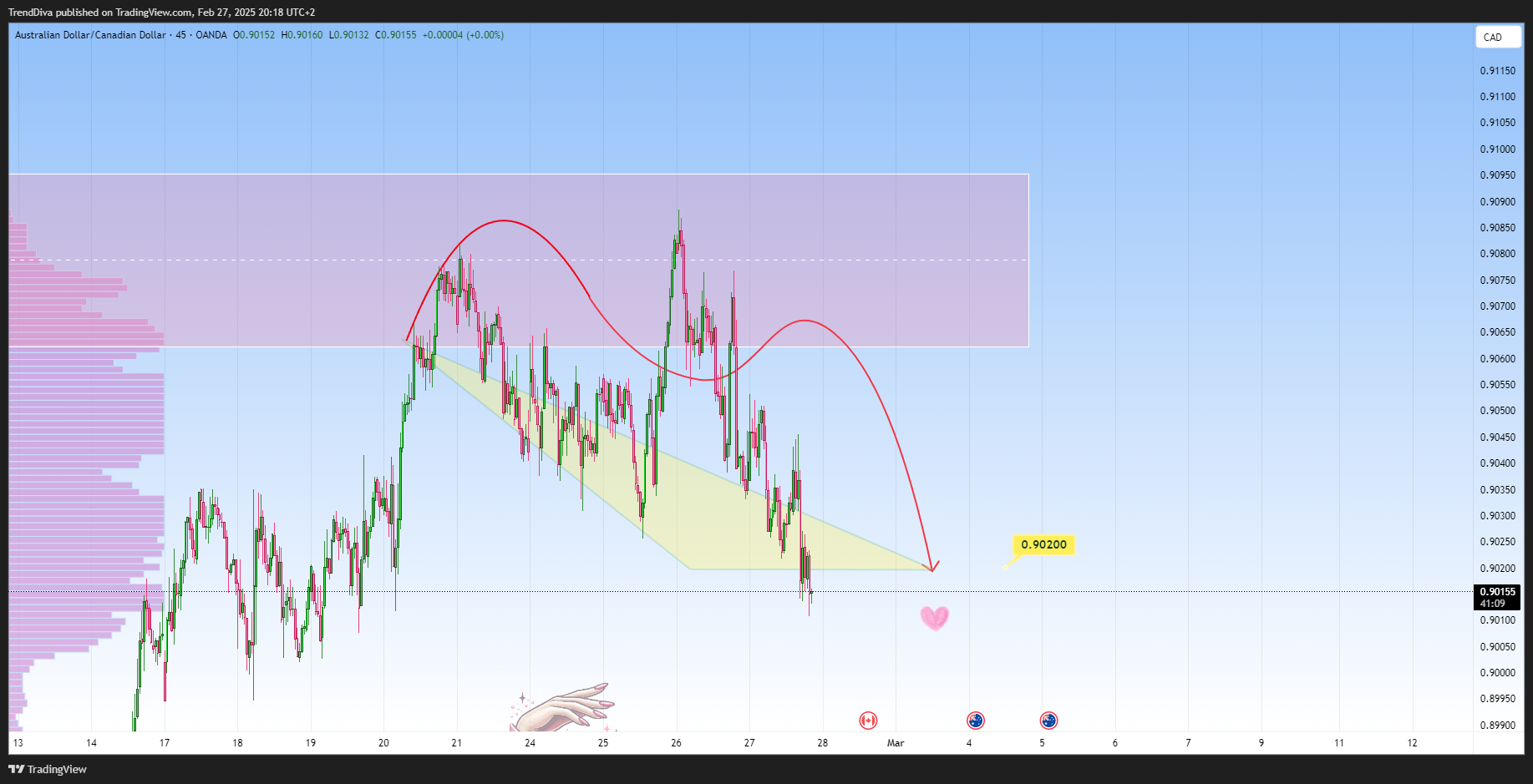
Task: Click the 0.90100 price axis label
Action: (1497, 620)
